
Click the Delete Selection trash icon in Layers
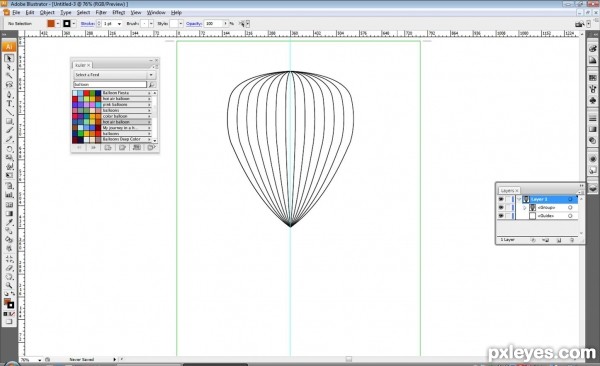(x=572, y=240)
